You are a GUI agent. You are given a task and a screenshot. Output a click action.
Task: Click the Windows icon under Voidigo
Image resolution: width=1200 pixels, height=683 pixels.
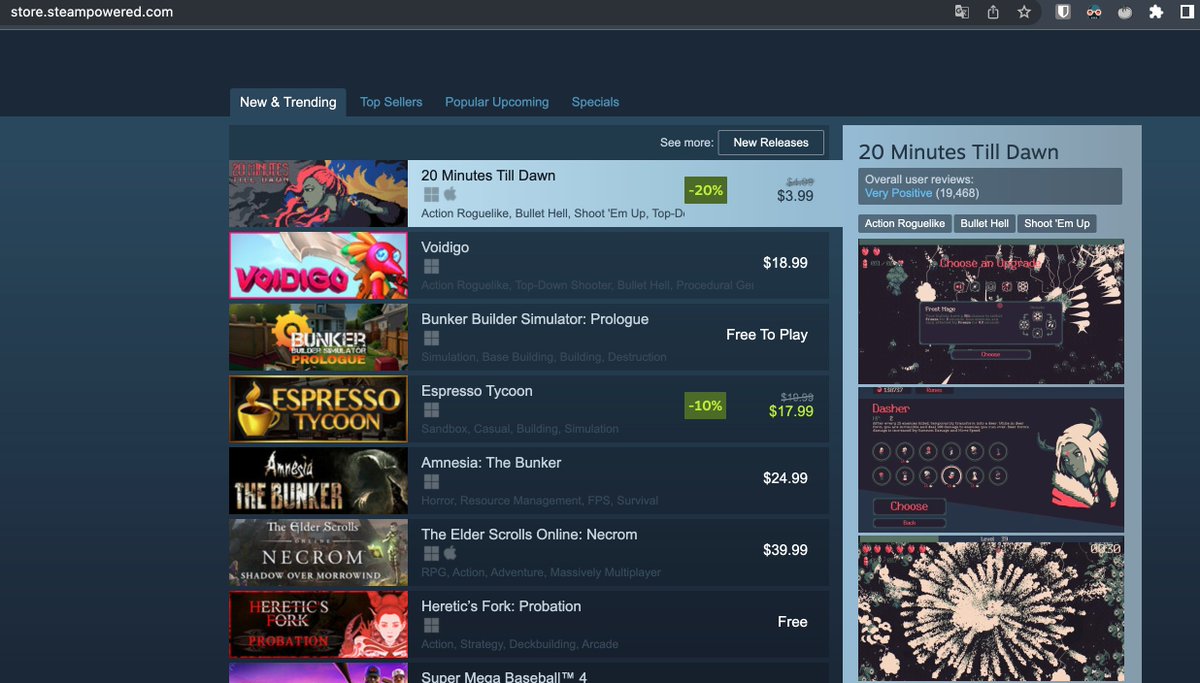click(431, 266)
